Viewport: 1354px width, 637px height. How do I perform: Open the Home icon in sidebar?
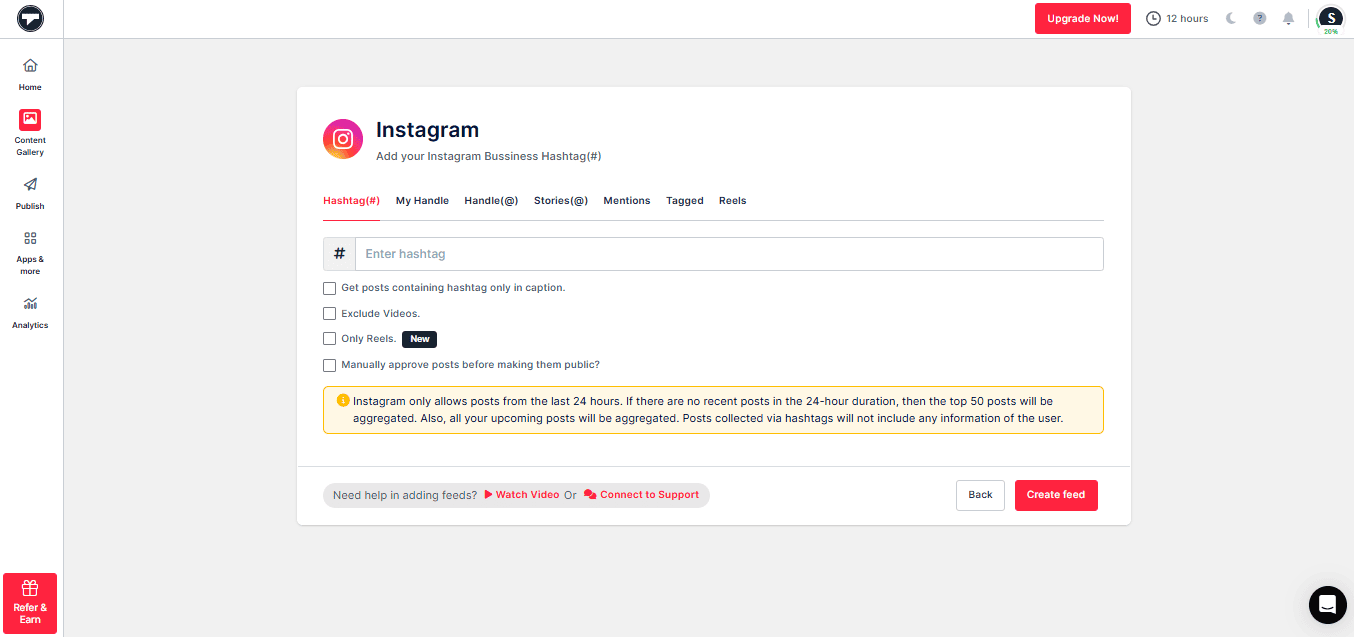(29, 71)
